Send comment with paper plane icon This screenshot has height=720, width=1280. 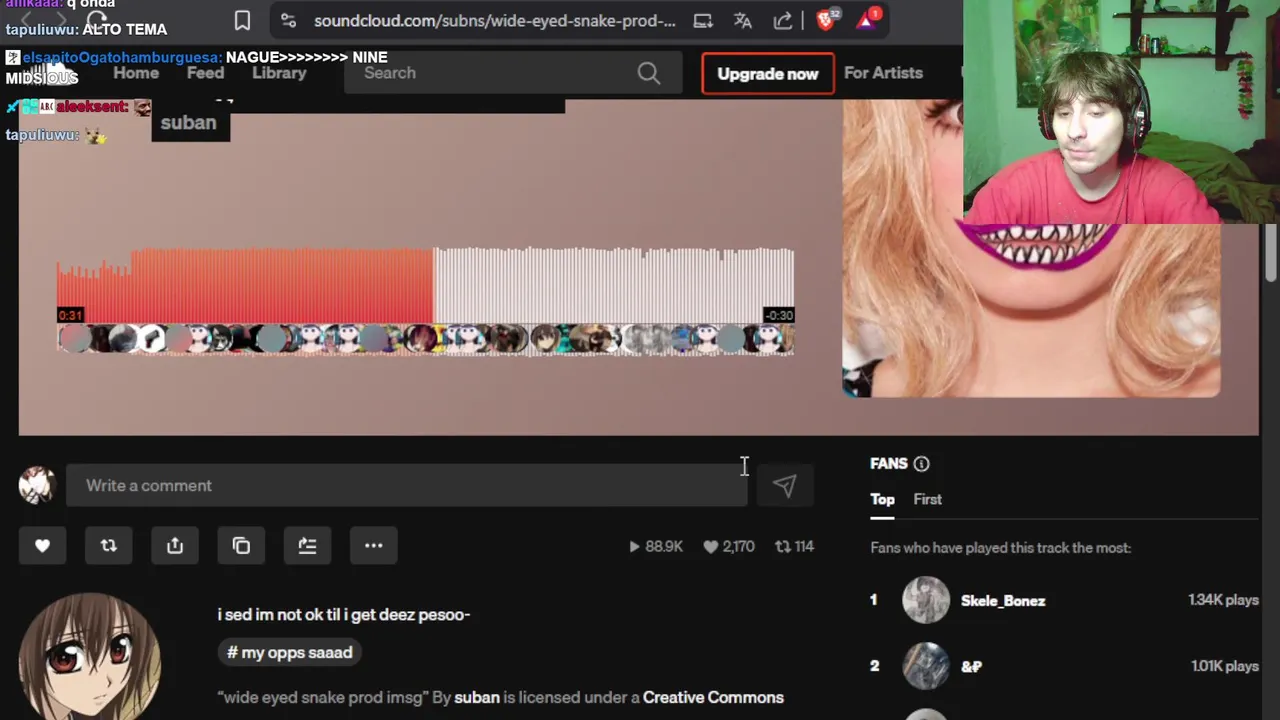click(x=784, y=486)
